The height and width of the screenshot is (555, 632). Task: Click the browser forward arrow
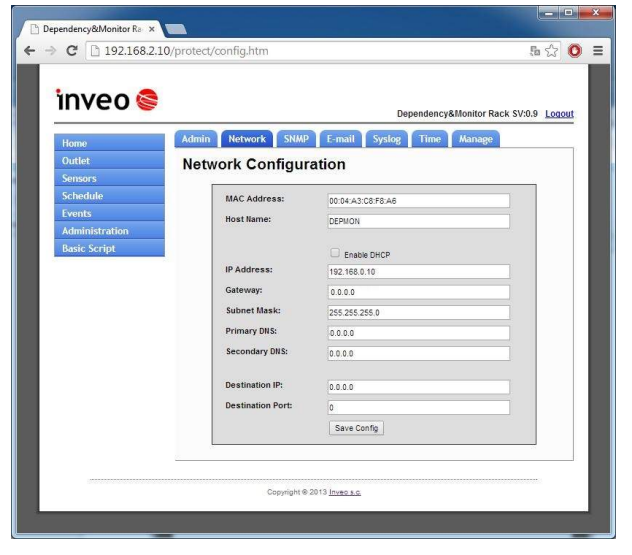(51, 51)
